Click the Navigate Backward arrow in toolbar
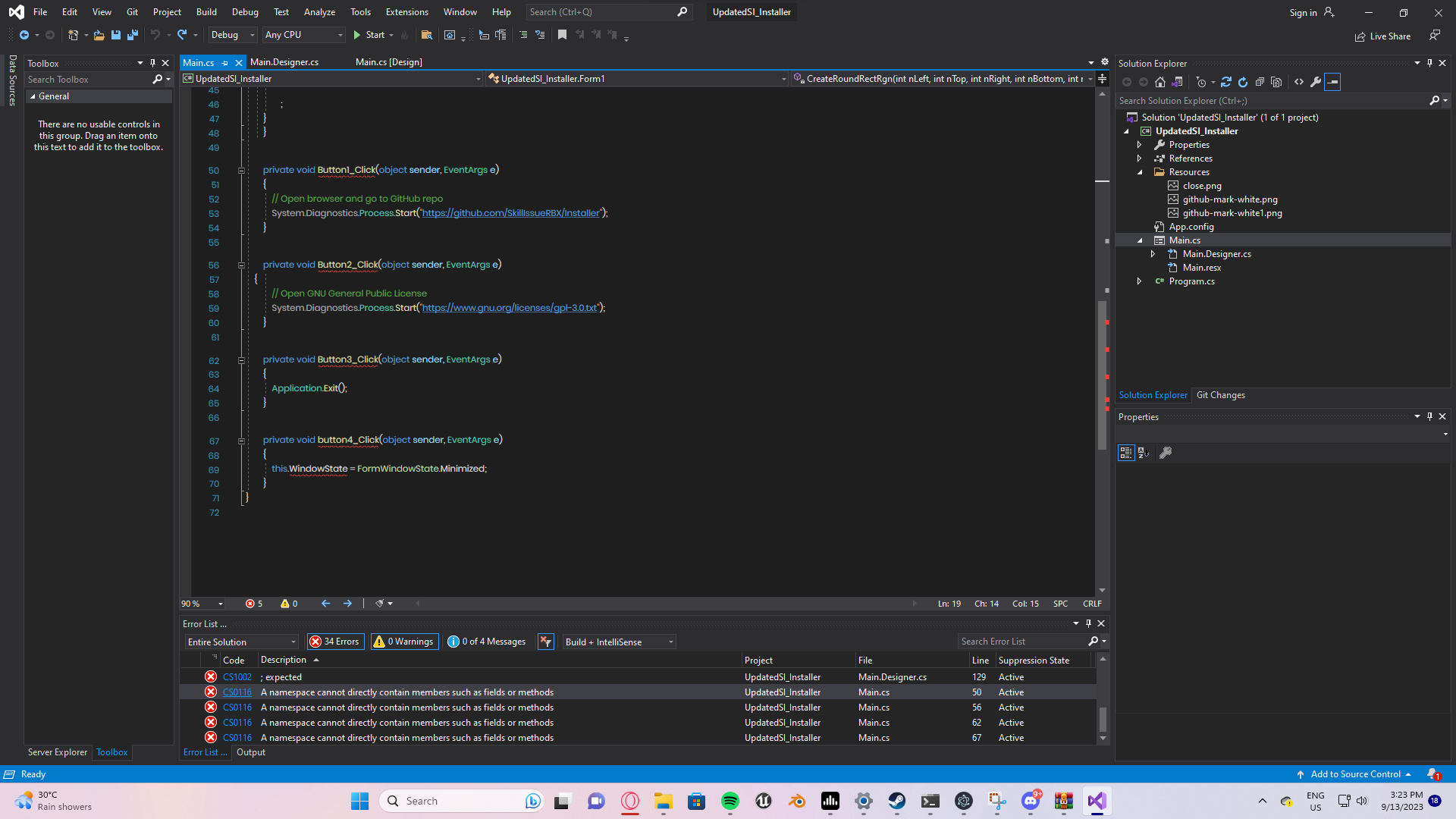Viewport: 1456px width, 819px height. coord(24,35)
